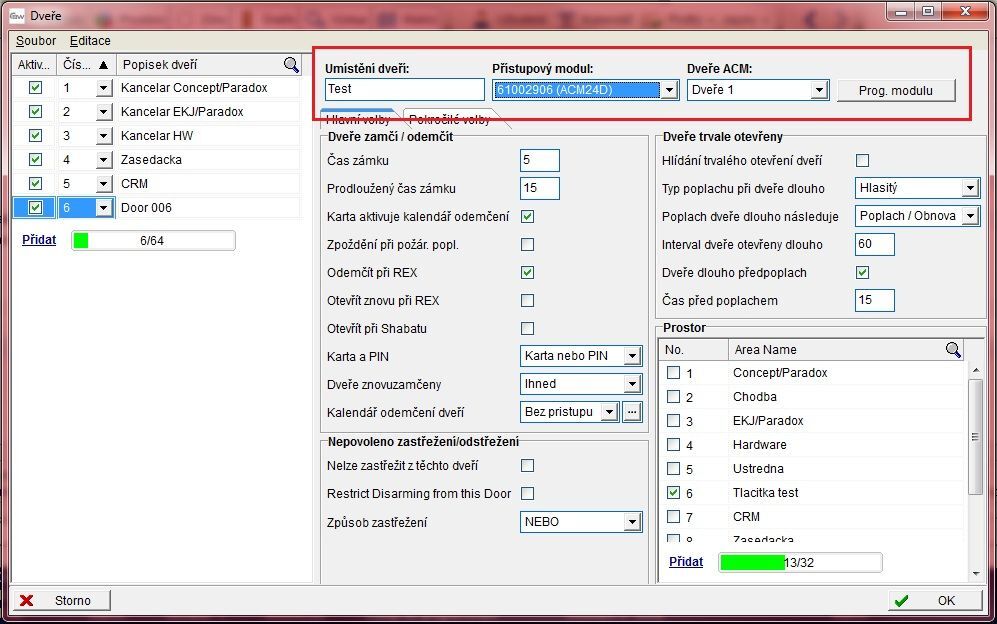Enable Otevřít při Shabatu checkbox
The height and width of the screenshot is (624, 997).
point(527,328)
